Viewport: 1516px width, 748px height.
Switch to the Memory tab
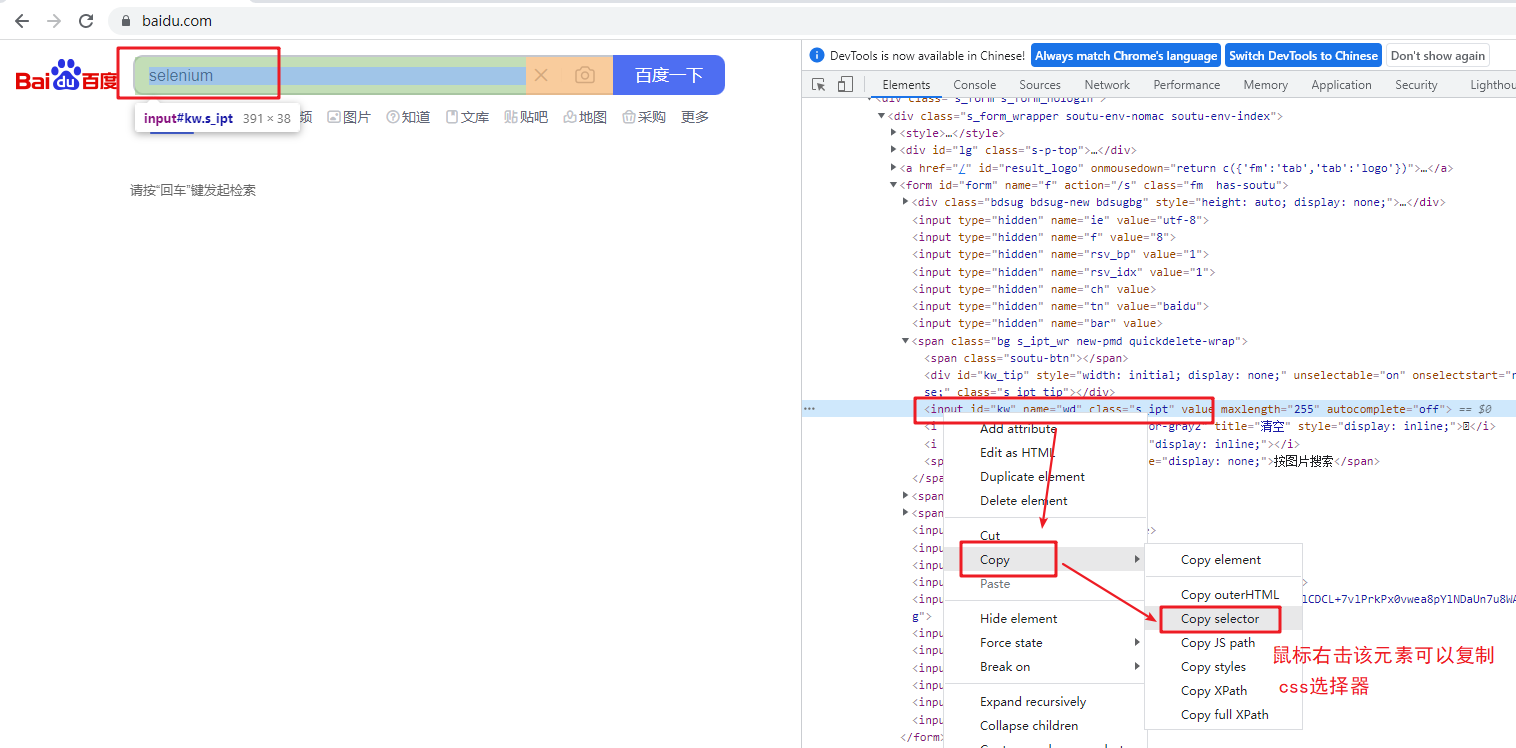point(1265,85)
